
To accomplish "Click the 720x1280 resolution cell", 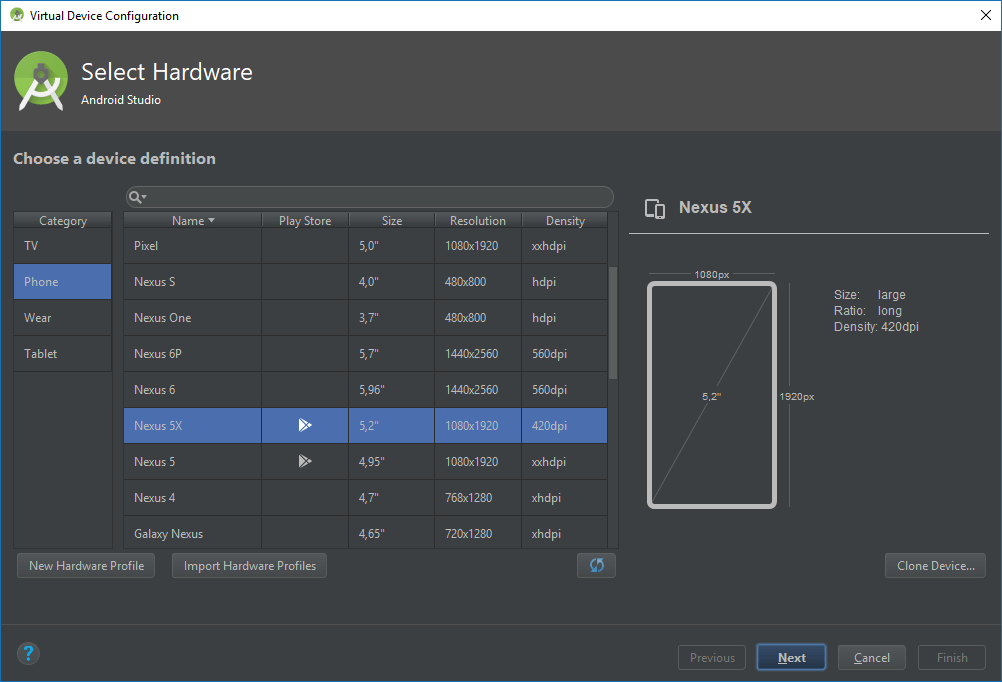I will 478,533.
